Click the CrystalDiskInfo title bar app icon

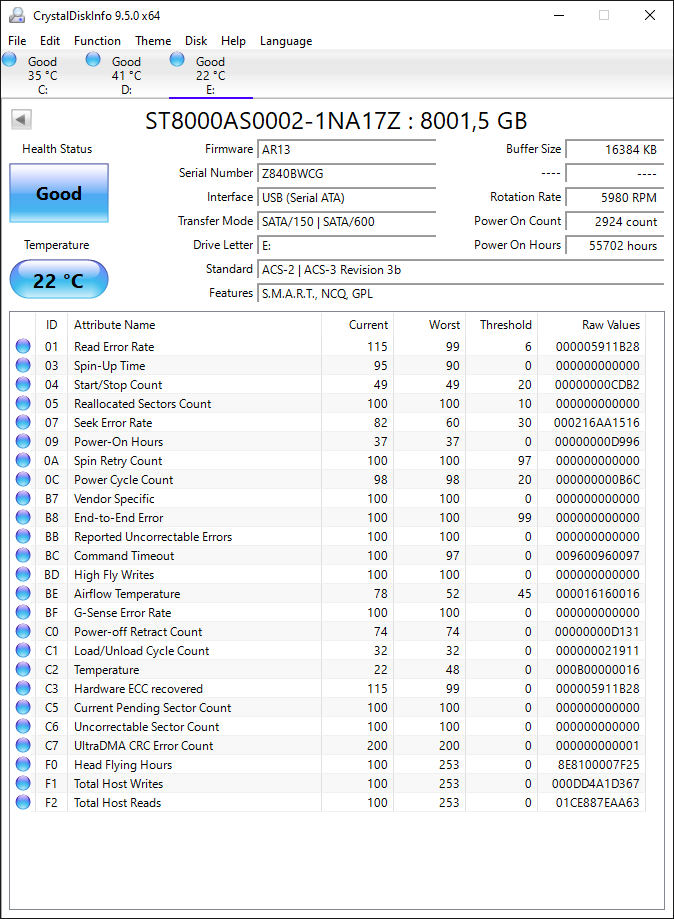click(18, 15)
